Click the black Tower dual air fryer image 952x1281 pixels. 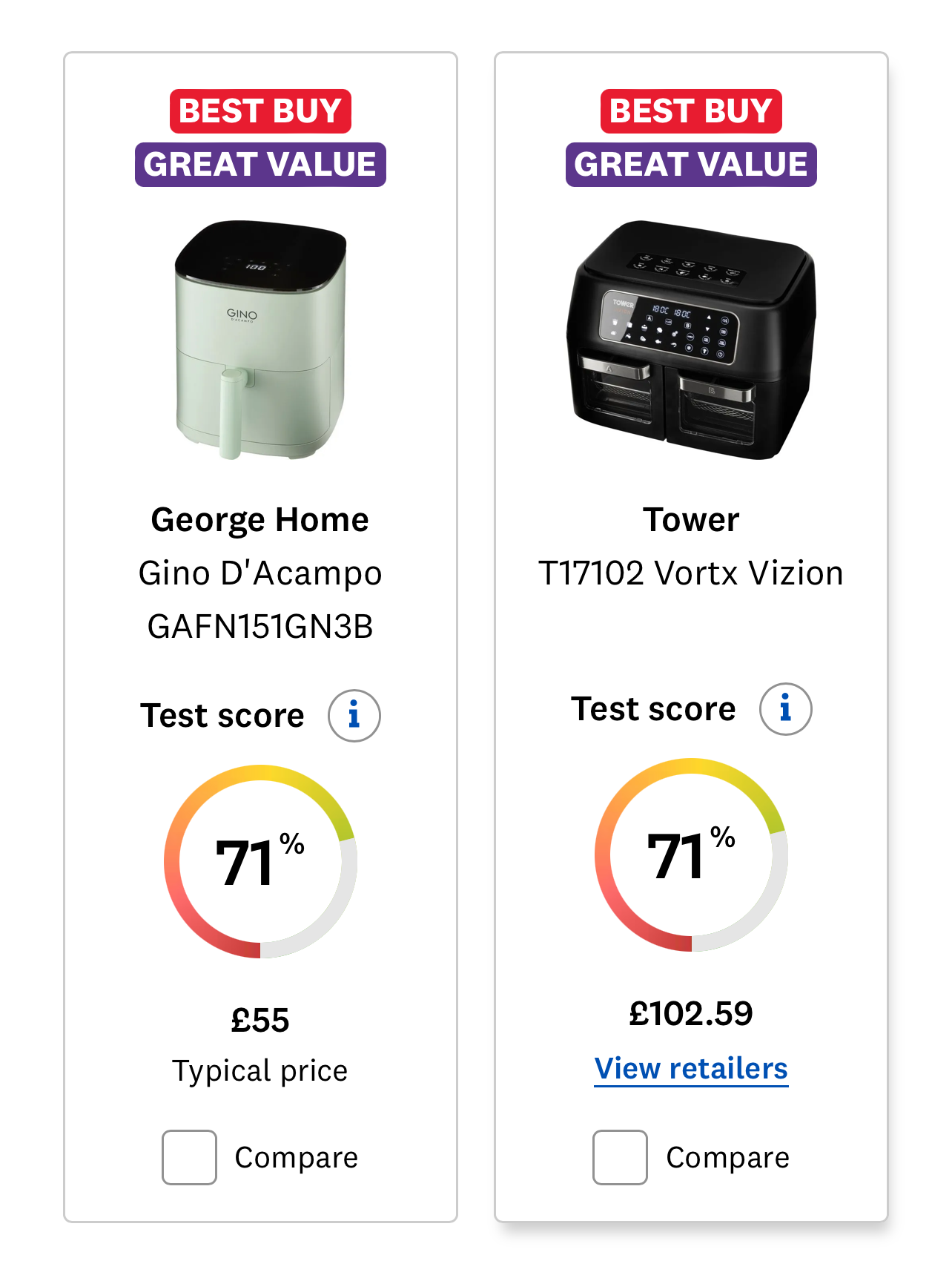point(691,340)
